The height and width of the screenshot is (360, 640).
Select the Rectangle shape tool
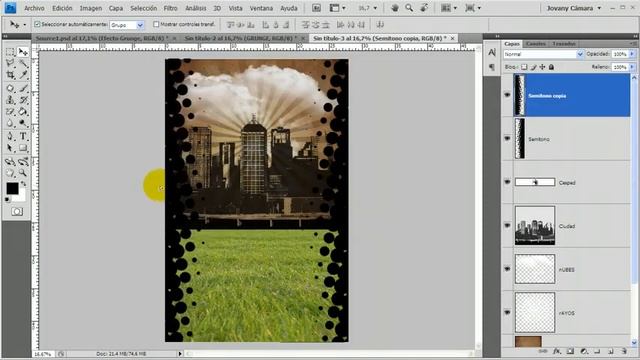click(x=23, y=149)
